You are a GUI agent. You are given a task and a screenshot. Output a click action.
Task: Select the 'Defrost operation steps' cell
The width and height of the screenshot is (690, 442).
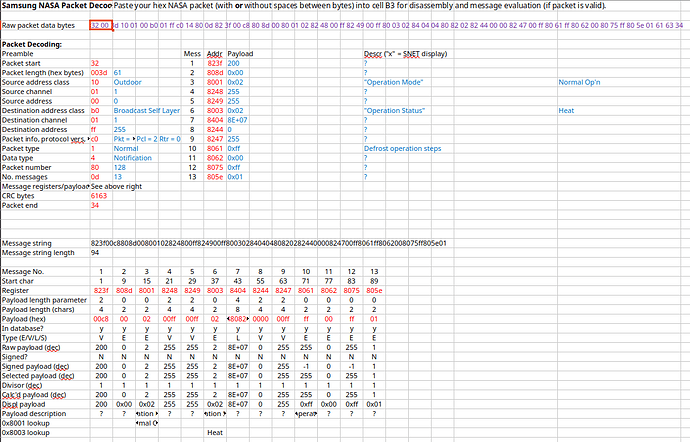(403, 148)
